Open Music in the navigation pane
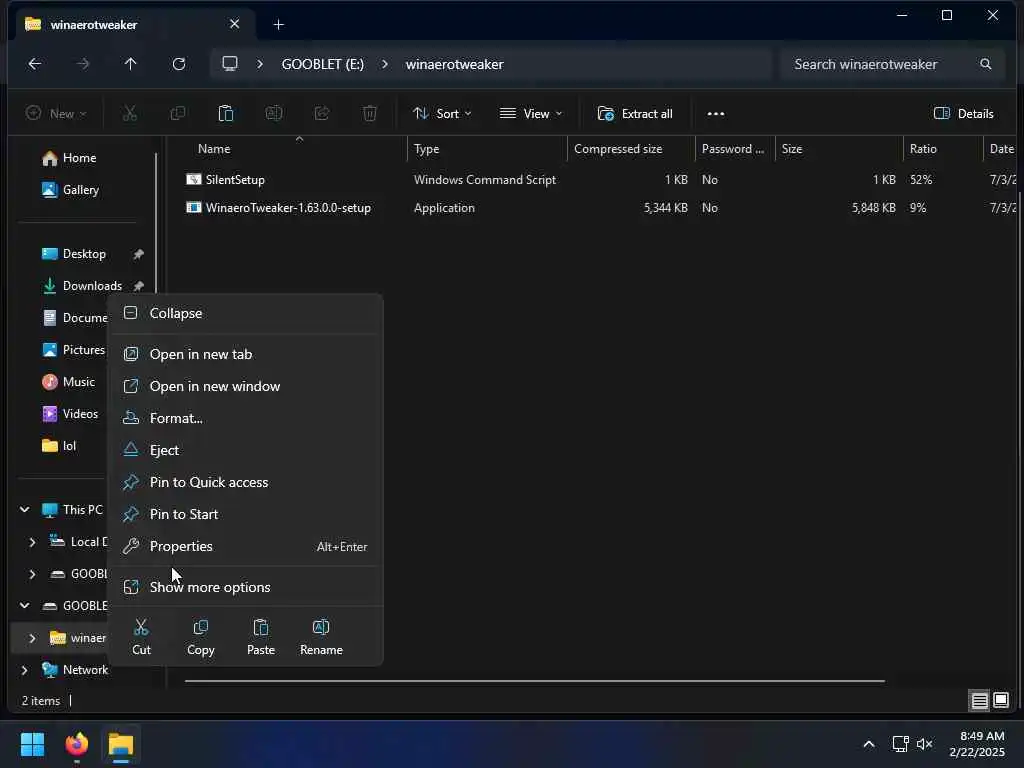Screen dimensions: 1024x768 (78, 382)
